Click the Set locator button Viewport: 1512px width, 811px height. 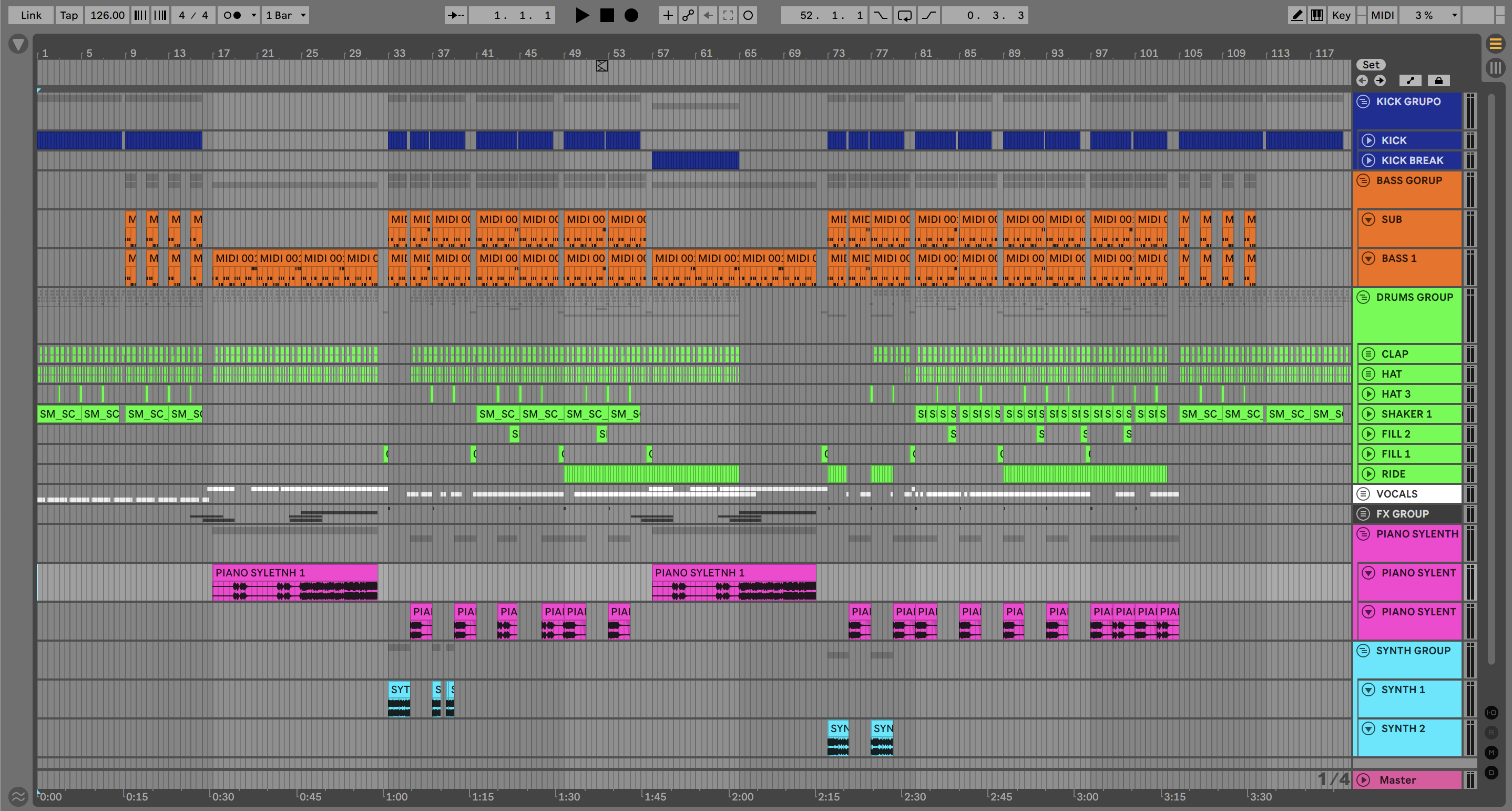coord(1371,65)
